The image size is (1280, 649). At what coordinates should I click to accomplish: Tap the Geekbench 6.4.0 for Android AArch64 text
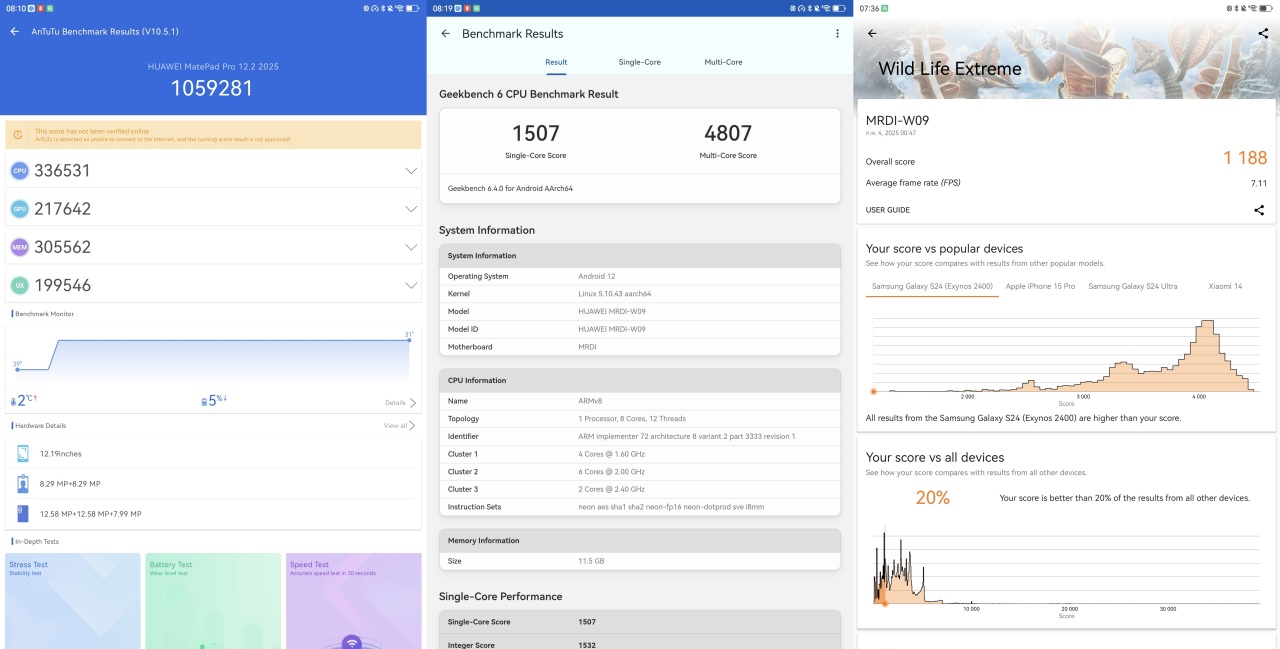click(510, 188)
